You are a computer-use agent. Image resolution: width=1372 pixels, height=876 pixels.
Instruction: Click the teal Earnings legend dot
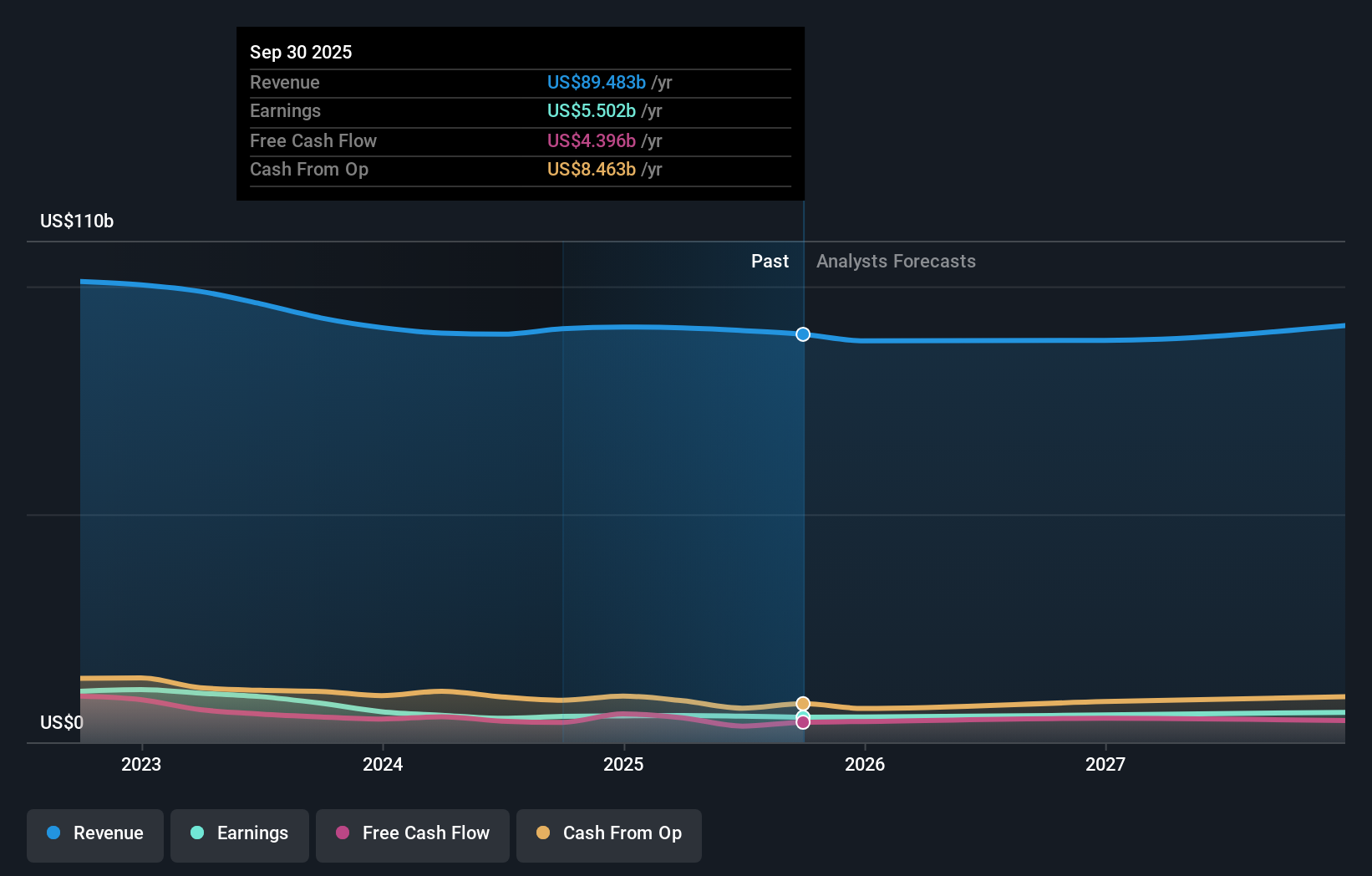[x=196, y=833]
